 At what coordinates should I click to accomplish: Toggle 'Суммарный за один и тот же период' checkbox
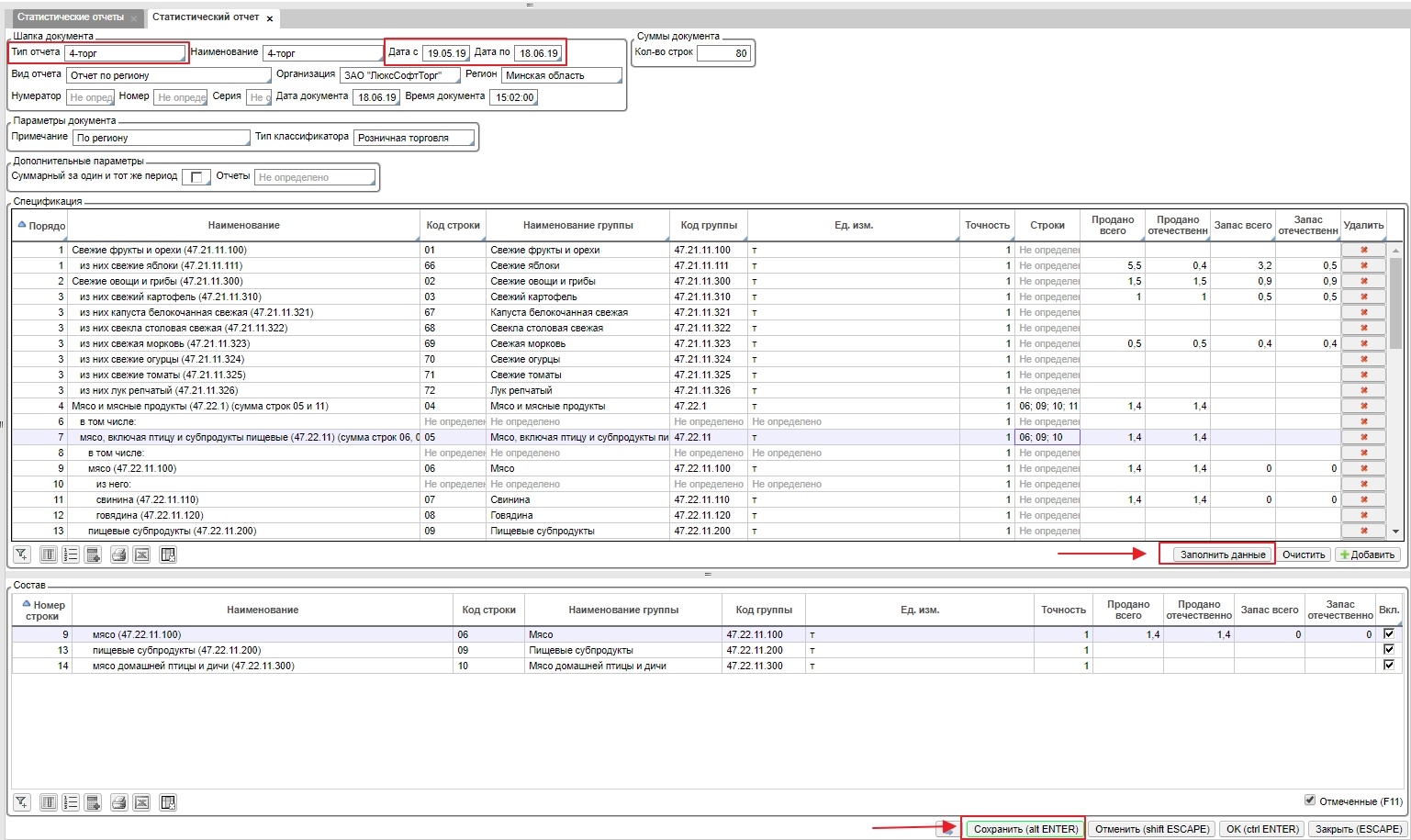click(x=196, y=177)
